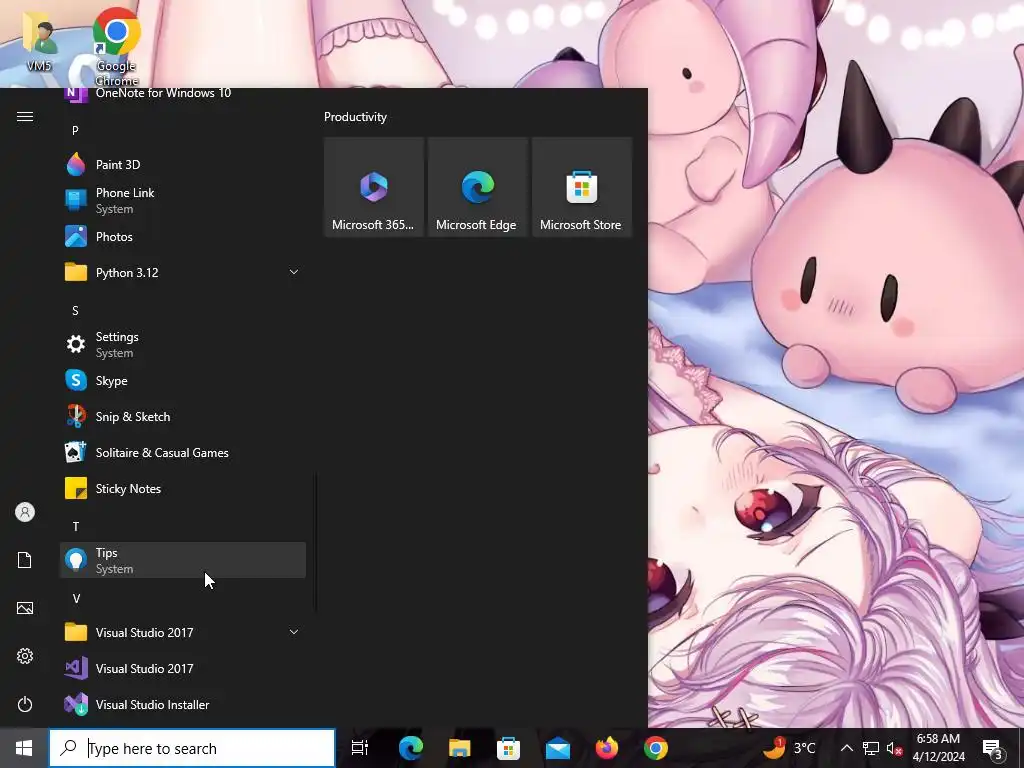
Task: Launch Skype
Action: point(183,380)
